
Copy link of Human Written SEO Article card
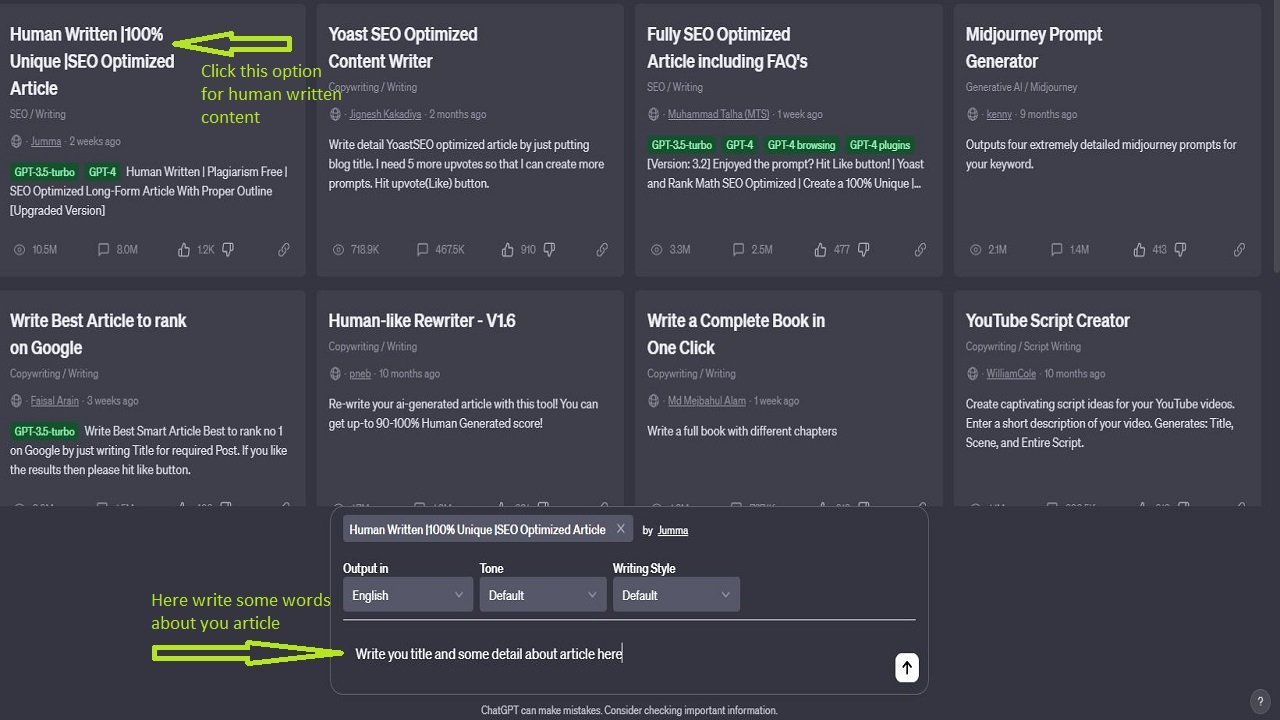point(284,249)
